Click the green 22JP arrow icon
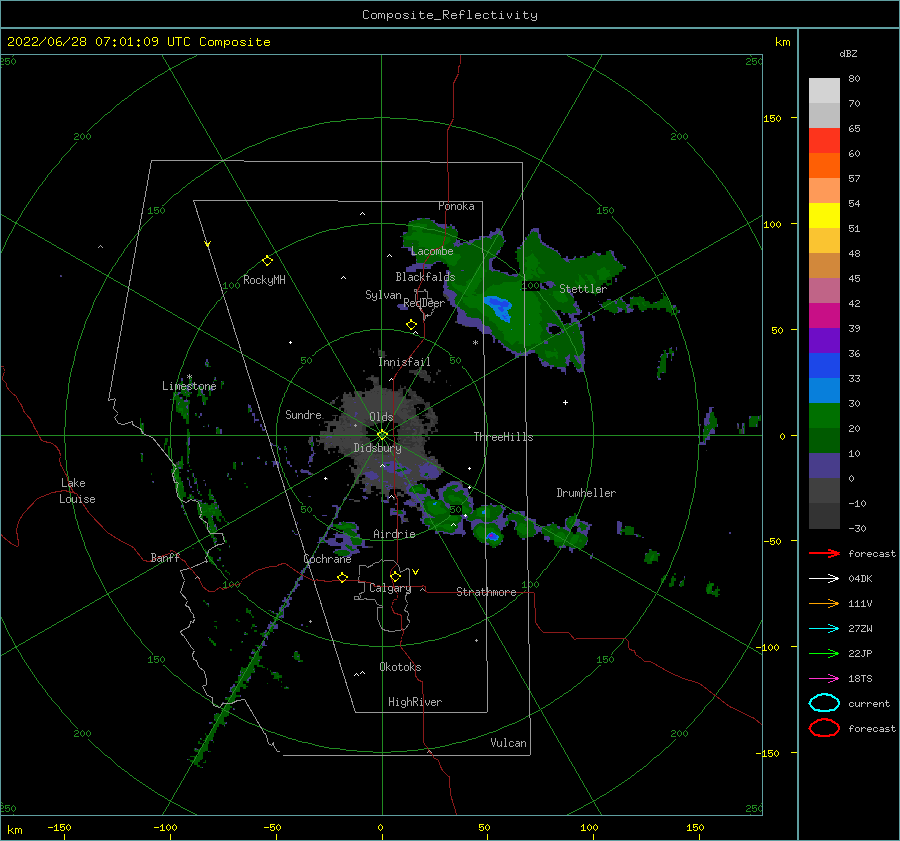The image size is (900, 841). tap(824, 653)
